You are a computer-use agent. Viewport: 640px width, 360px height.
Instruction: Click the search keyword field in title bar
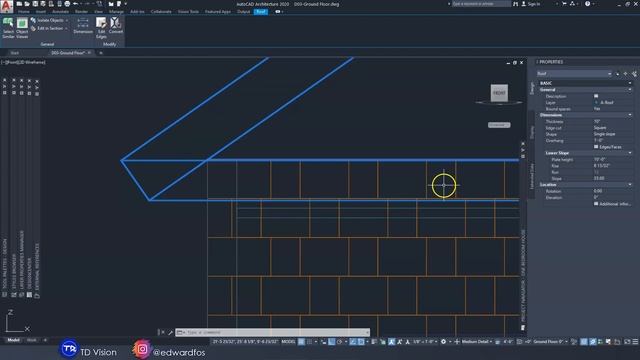pyautogui.click(x=481, y=4)
